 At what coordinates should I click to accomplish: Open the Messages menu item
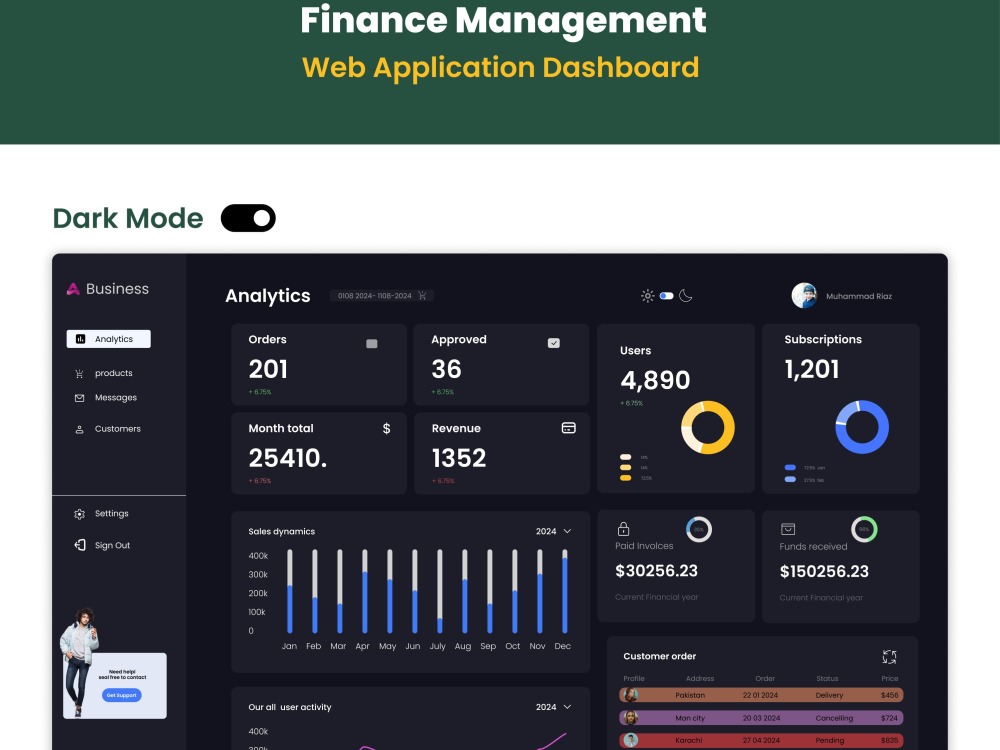(x=106, y=398)
